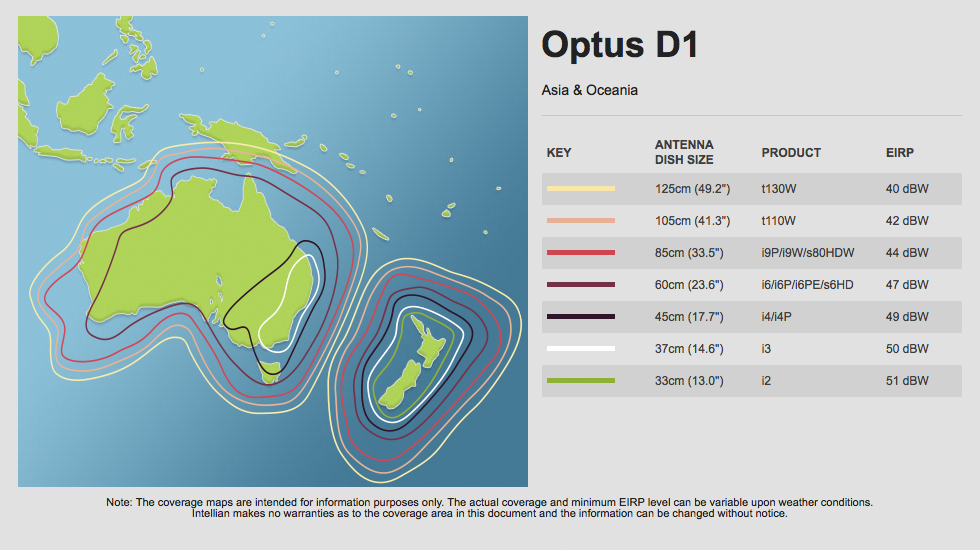Click the 60cm (23.6") dish size cell
Screen dimensions: 980x550
(x=691, y=285)
